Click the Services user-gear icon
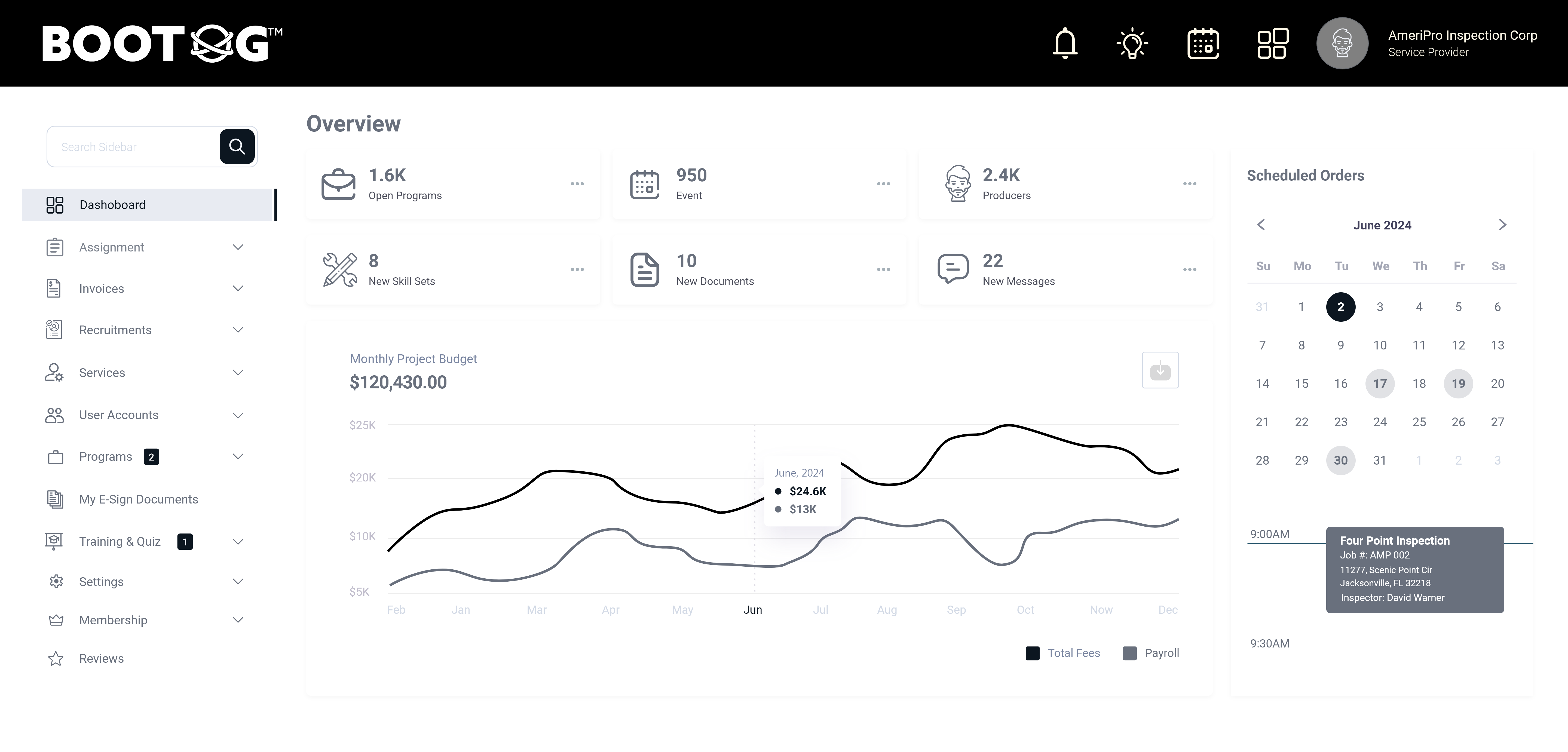 coord(54,372)
